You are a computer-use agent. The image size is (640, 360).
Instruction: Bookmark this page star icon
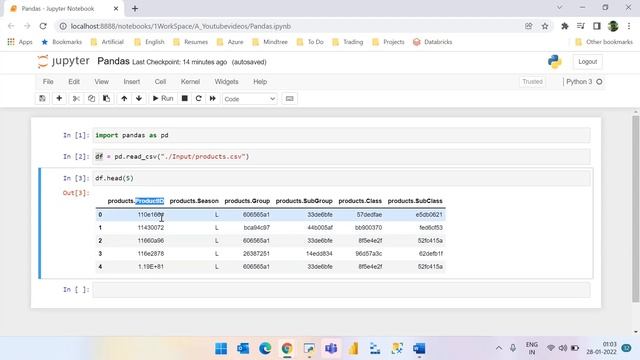pos(545,26)
